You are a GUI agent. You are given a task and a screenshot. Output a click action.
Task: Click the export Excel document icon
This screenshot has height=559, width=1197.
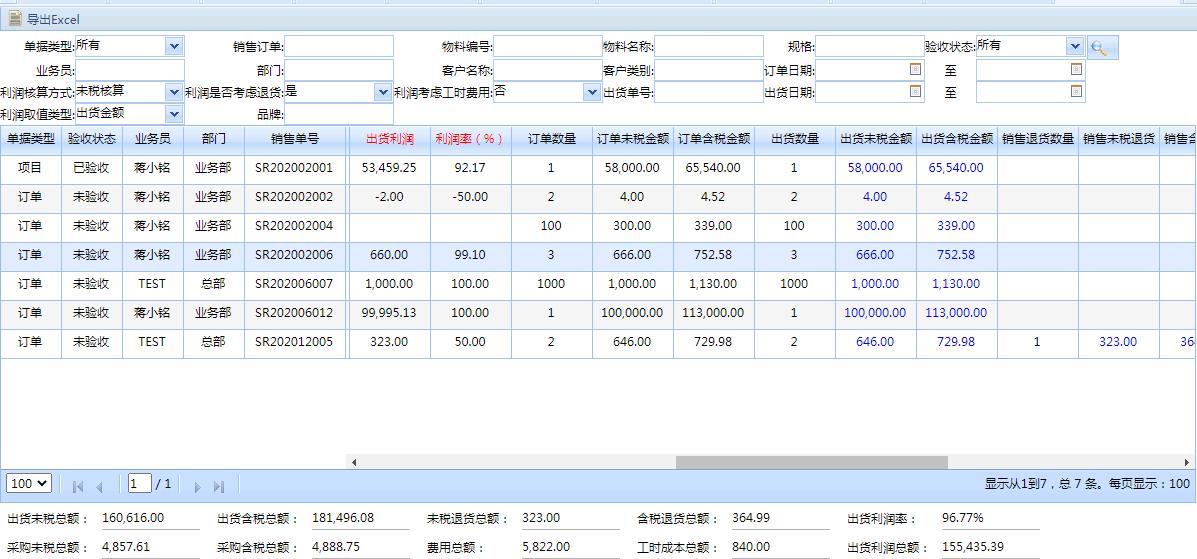[15, 19]
